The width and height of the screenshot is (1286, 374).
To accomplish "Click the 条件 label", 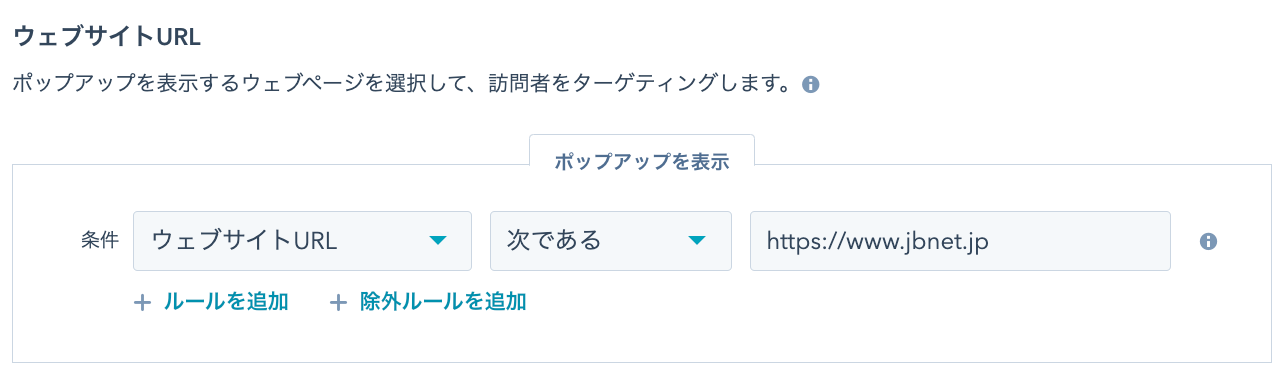I will click(x=99, y=241).
